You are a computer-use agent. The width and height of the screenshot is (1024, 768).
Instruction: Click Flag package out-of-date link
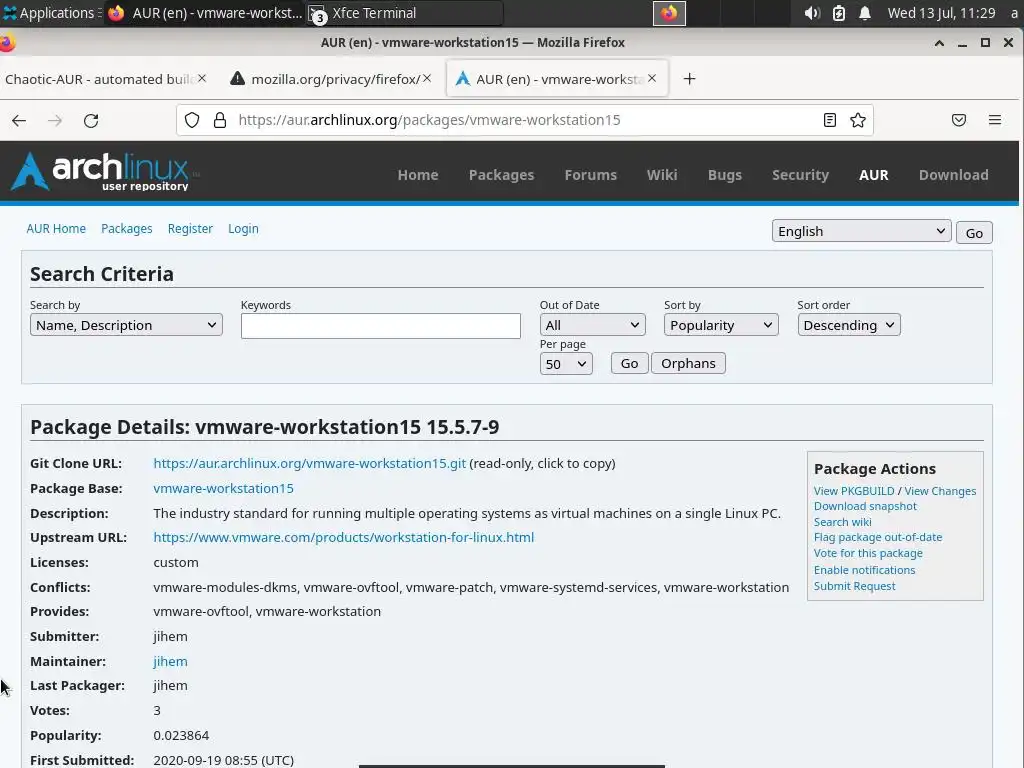878,537
